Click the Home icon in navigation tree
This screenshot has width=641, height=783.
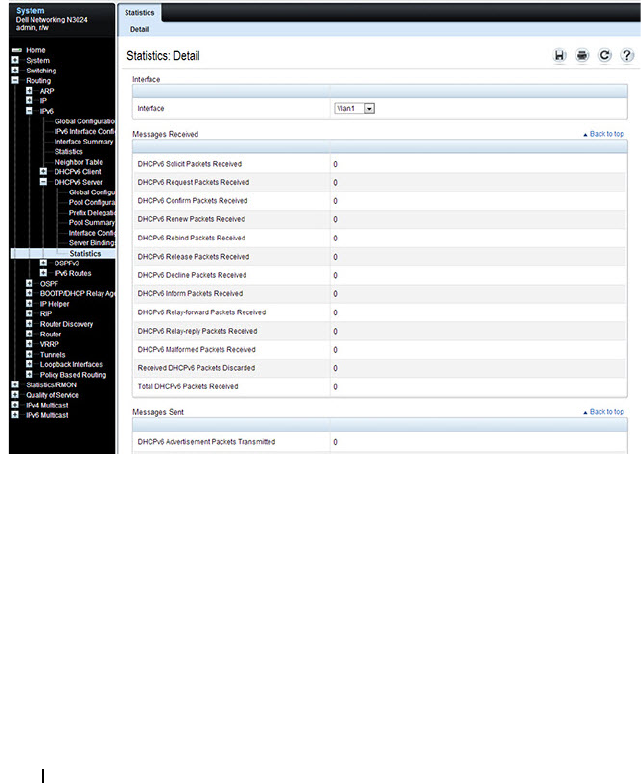click(x=16, y=50)
